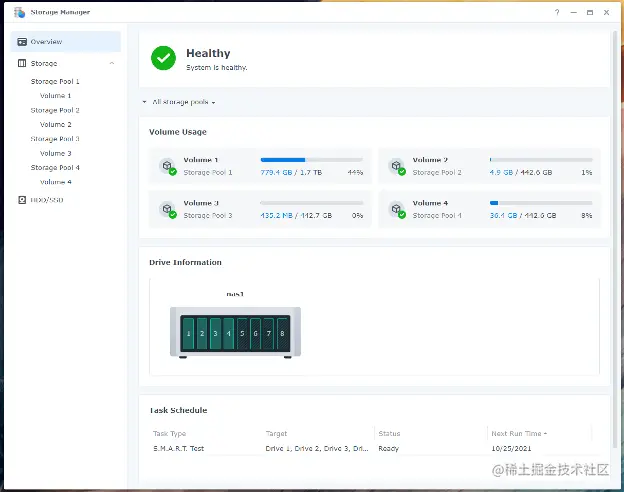The image size is (624, 492).
Task: Click the HDD/SSD drive icon
Action: coord(22,200)
